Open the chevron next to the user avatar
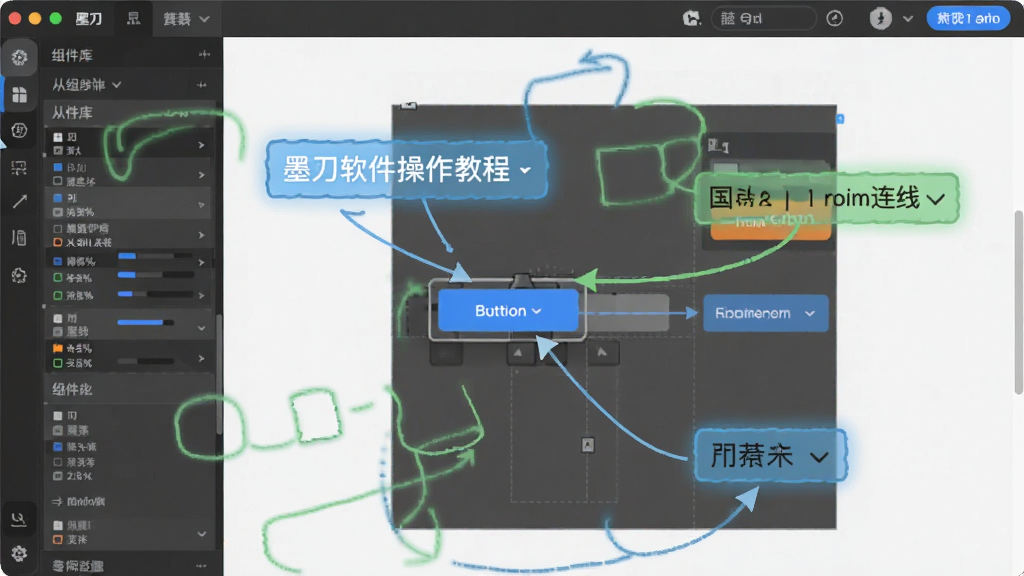The width and height of the screenshot is (1024, 576). click(908, 19)
